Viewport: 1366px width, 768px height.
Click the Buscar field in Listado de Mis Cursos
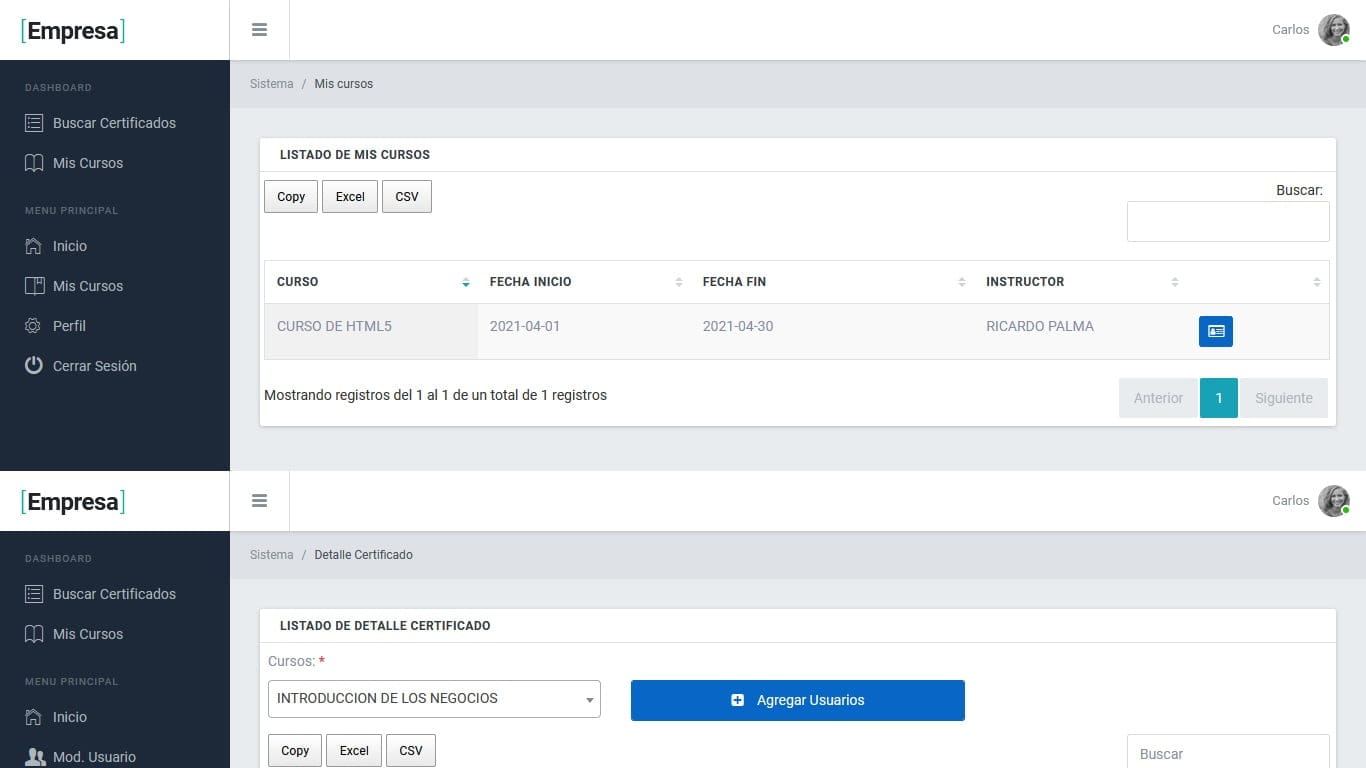point(1227,221)
